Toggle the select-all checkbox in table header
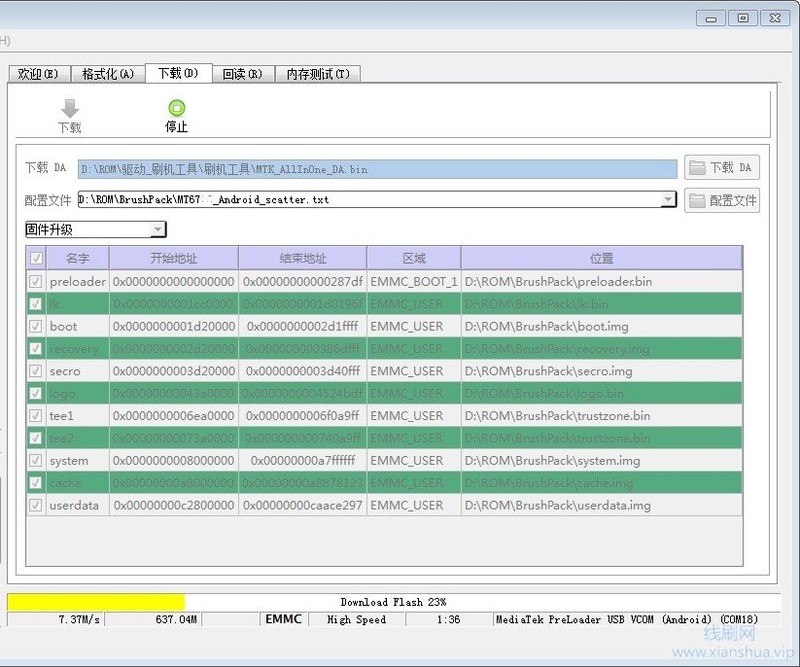 (x=36, y=258)
